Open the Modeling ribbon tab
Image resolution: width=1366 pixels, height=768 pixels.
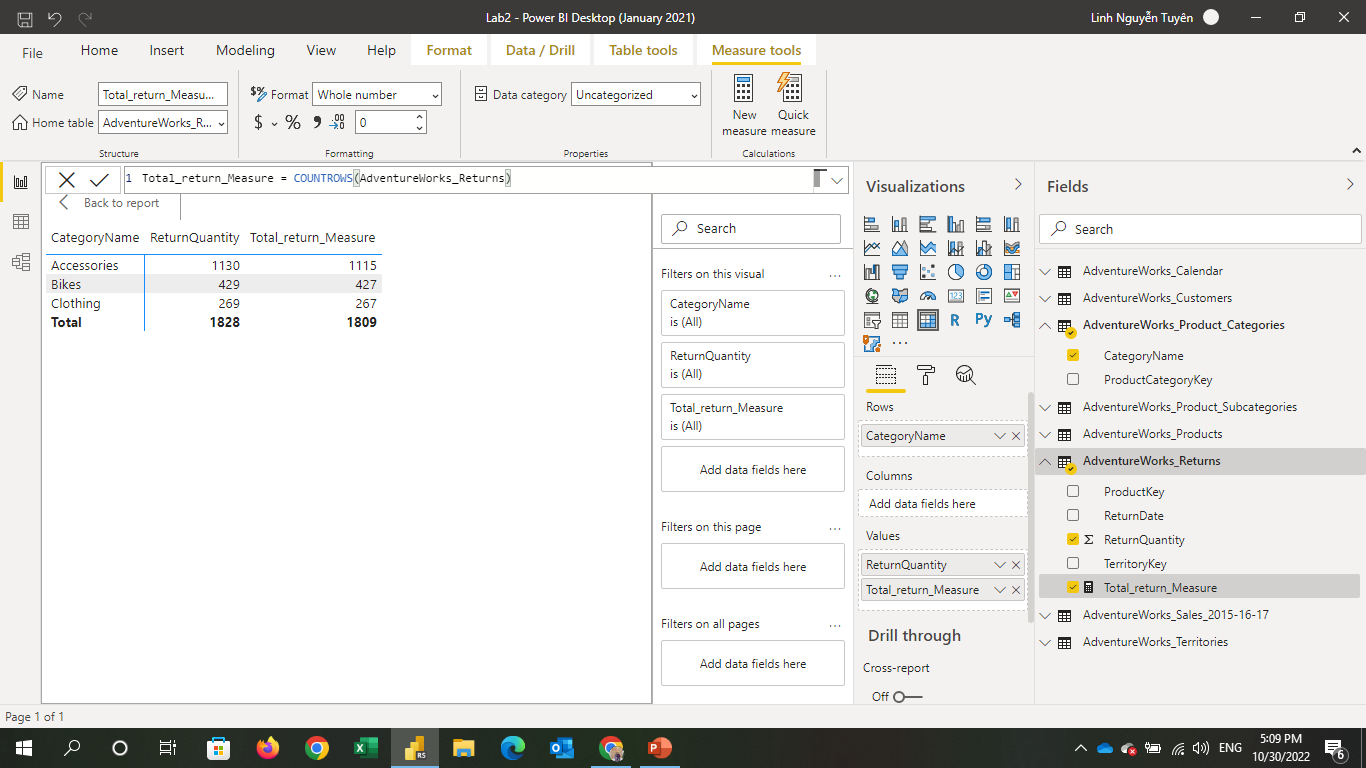point(245,50)
